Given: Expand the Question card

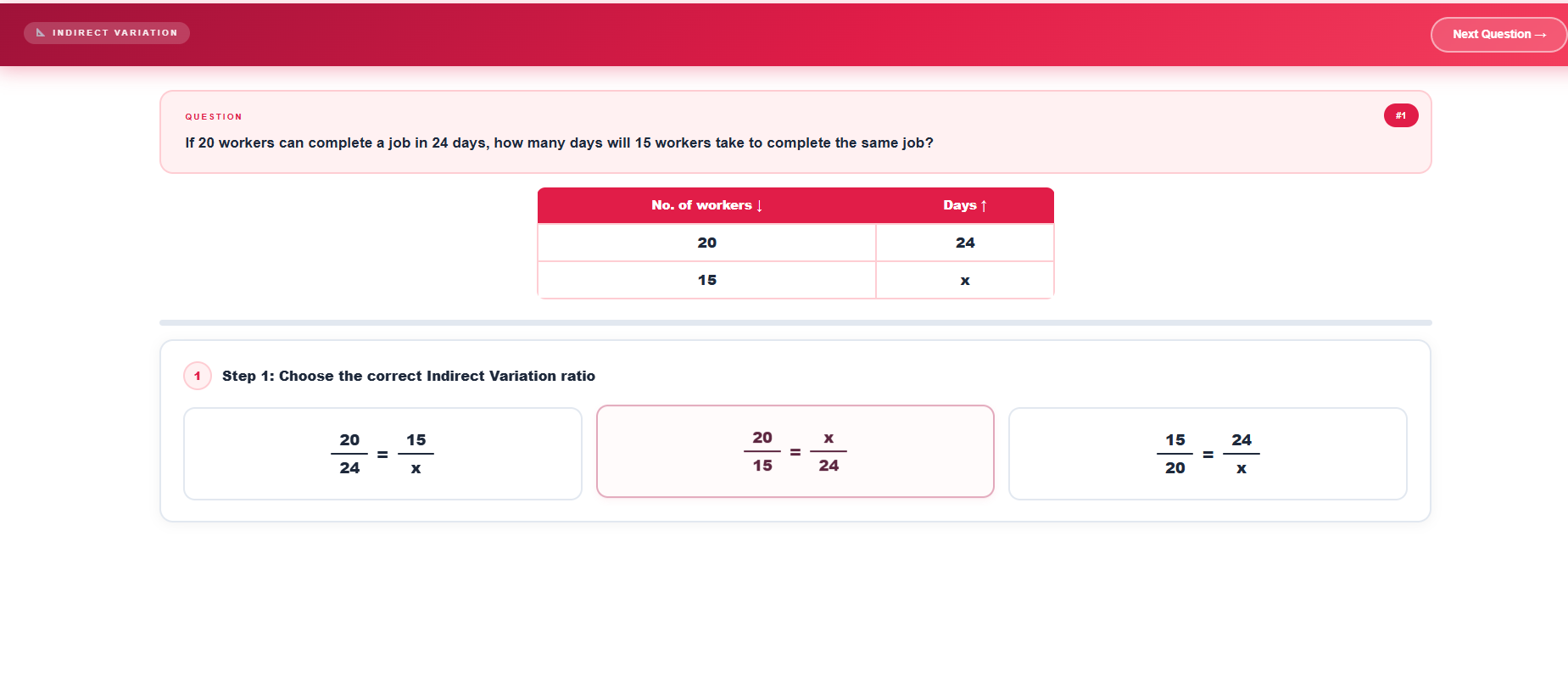Looking at the screenshot, I should click(x=795, y=131).
